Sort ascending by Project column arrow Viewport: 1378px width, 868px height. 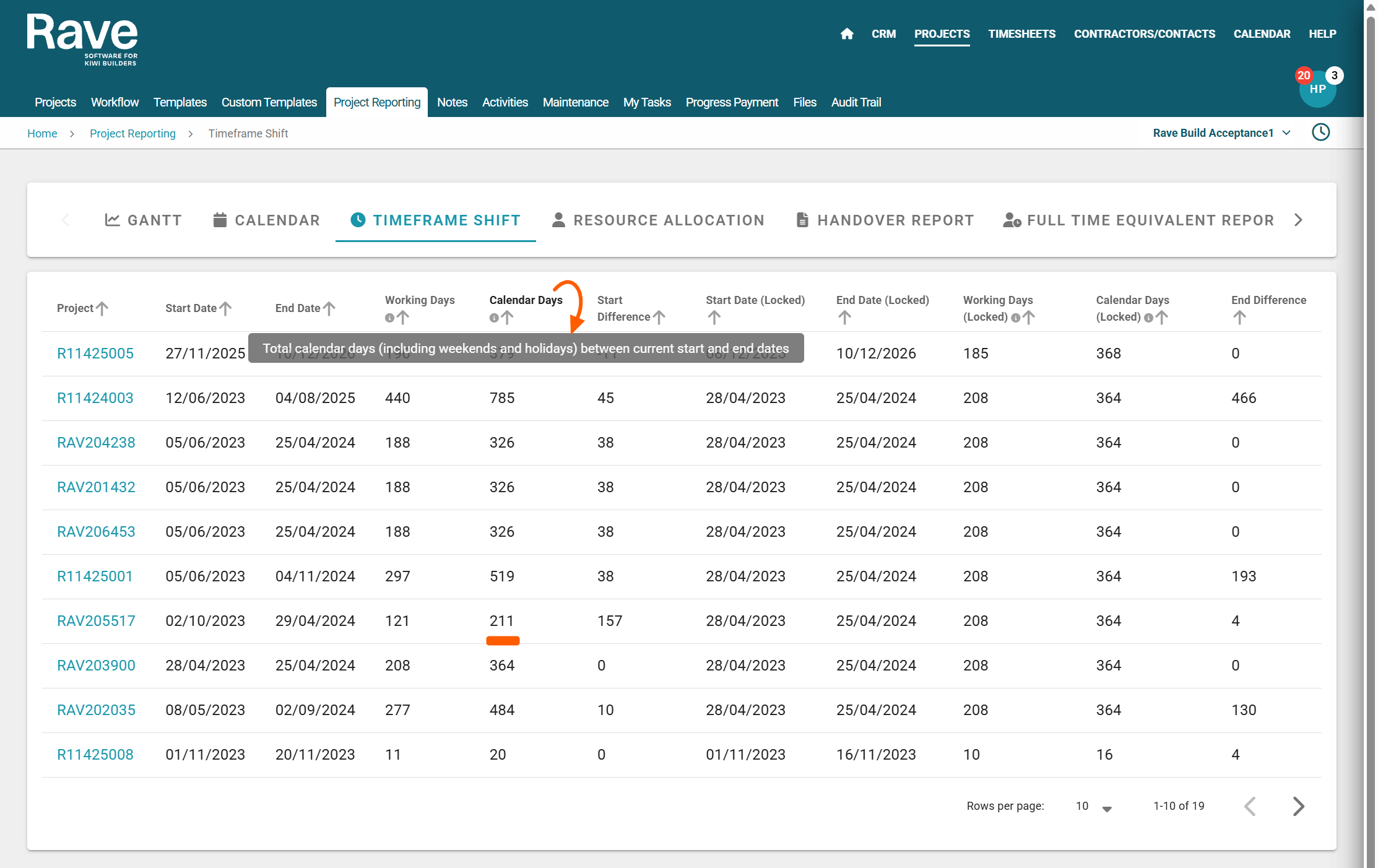103,308
